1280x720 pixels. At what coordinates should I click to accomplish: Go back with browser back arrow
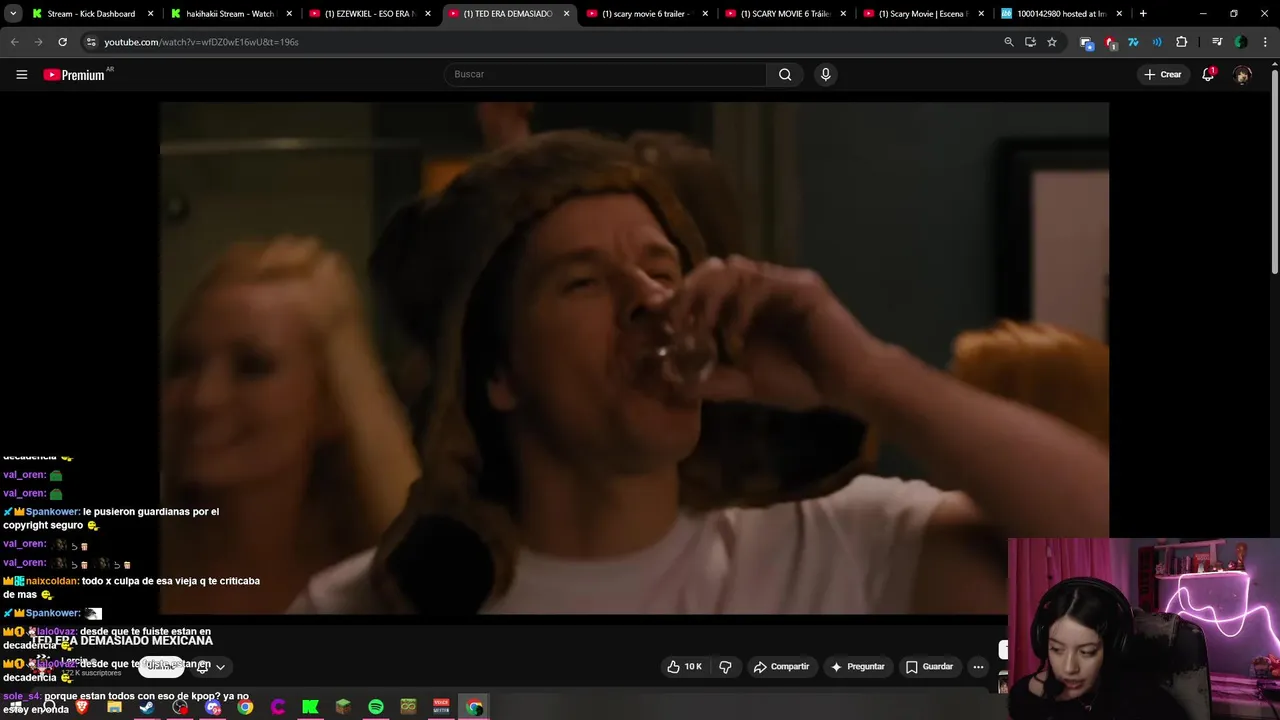(14, 42)
